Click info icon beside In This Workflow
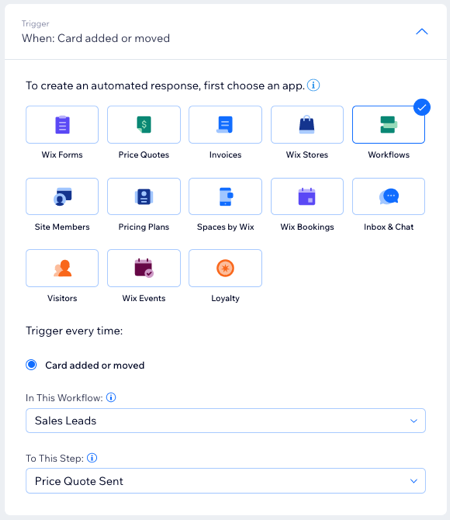The image size is (450, 520). click(111, 397)
